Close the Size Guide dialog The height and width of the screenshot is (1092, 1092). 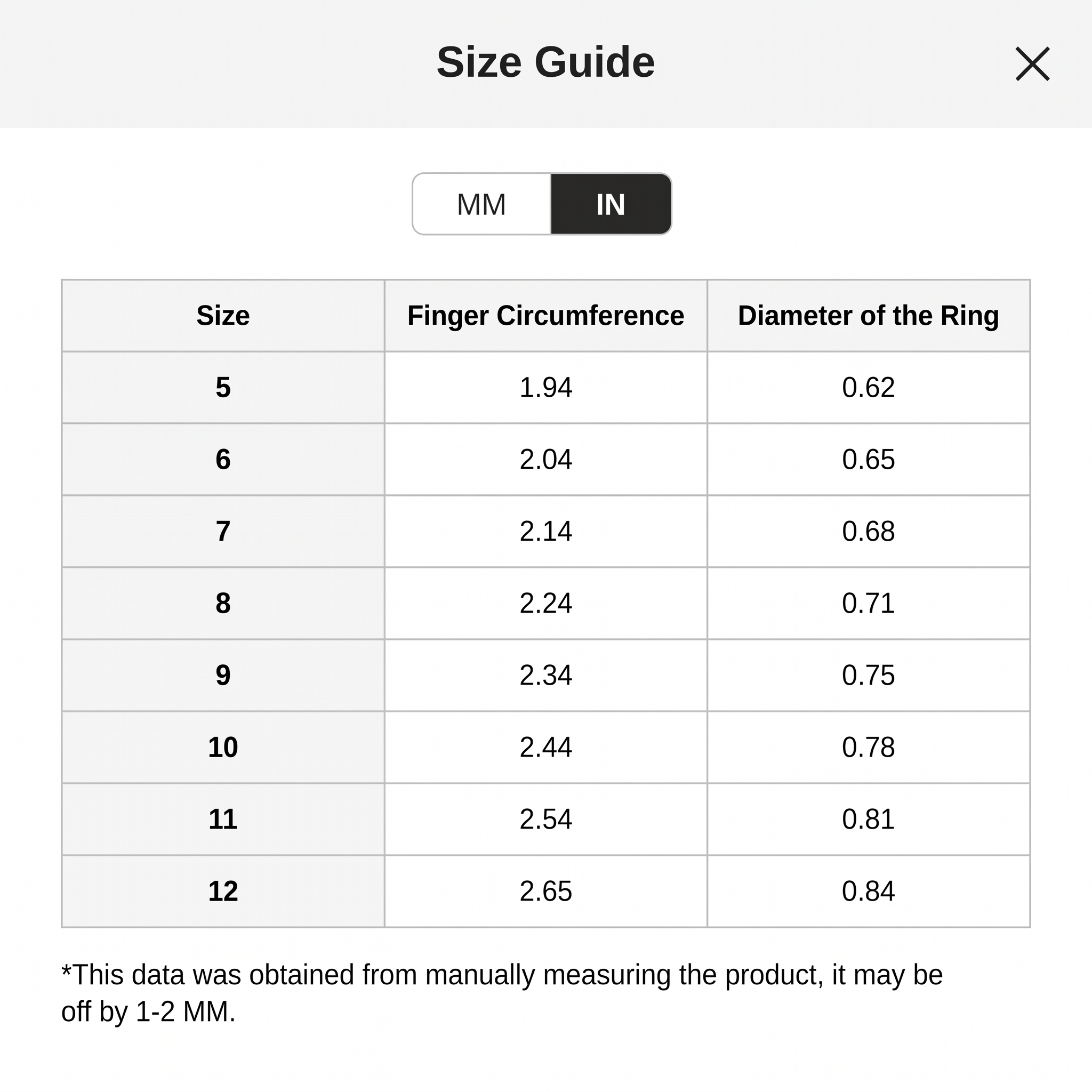(x=1032, y=64)
